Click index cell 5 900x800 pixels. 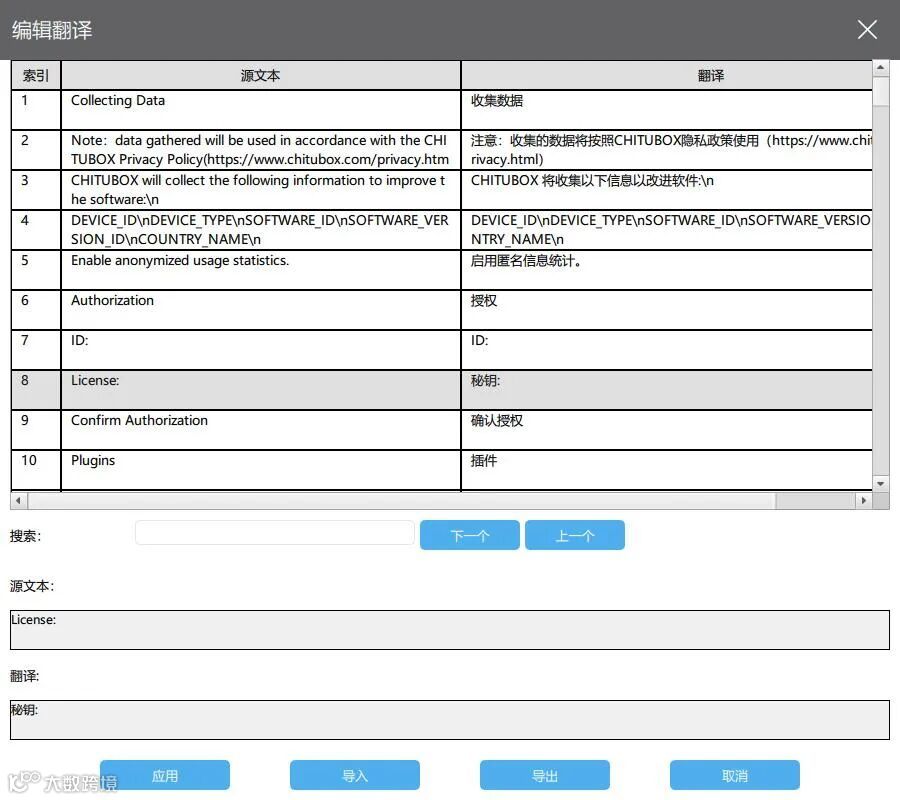click(x=36, y=270)
